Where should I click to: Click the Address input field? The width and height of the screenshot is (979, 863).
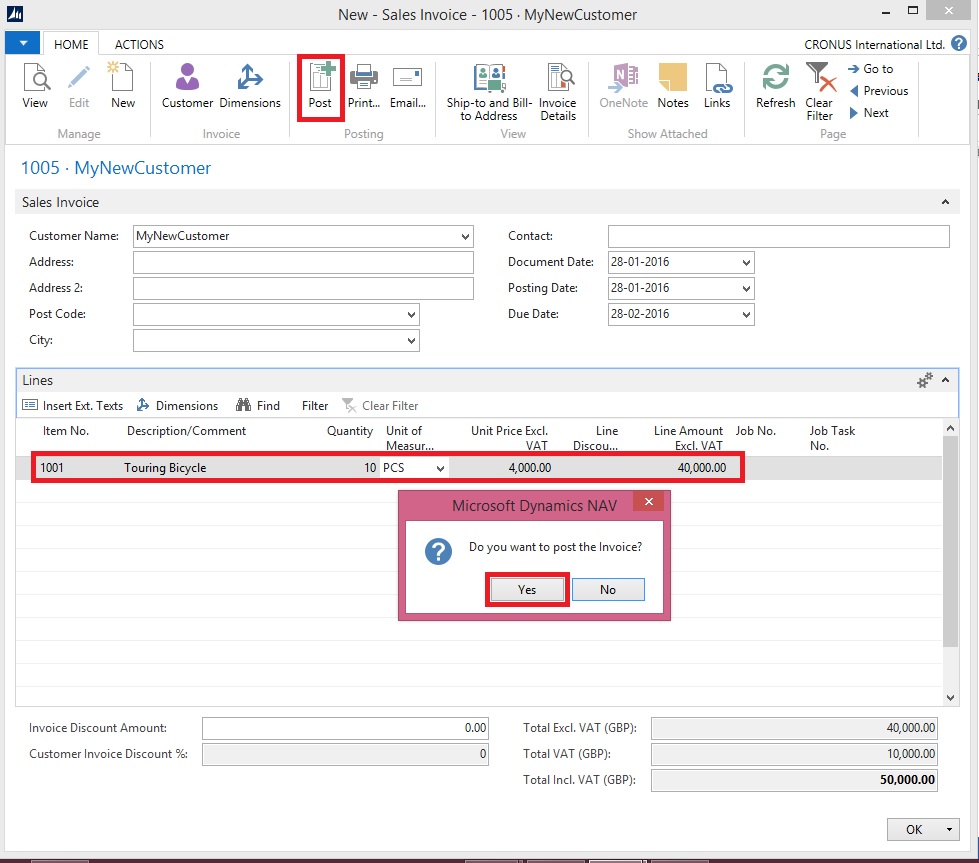pyautogui.click(x=303, y=263)
